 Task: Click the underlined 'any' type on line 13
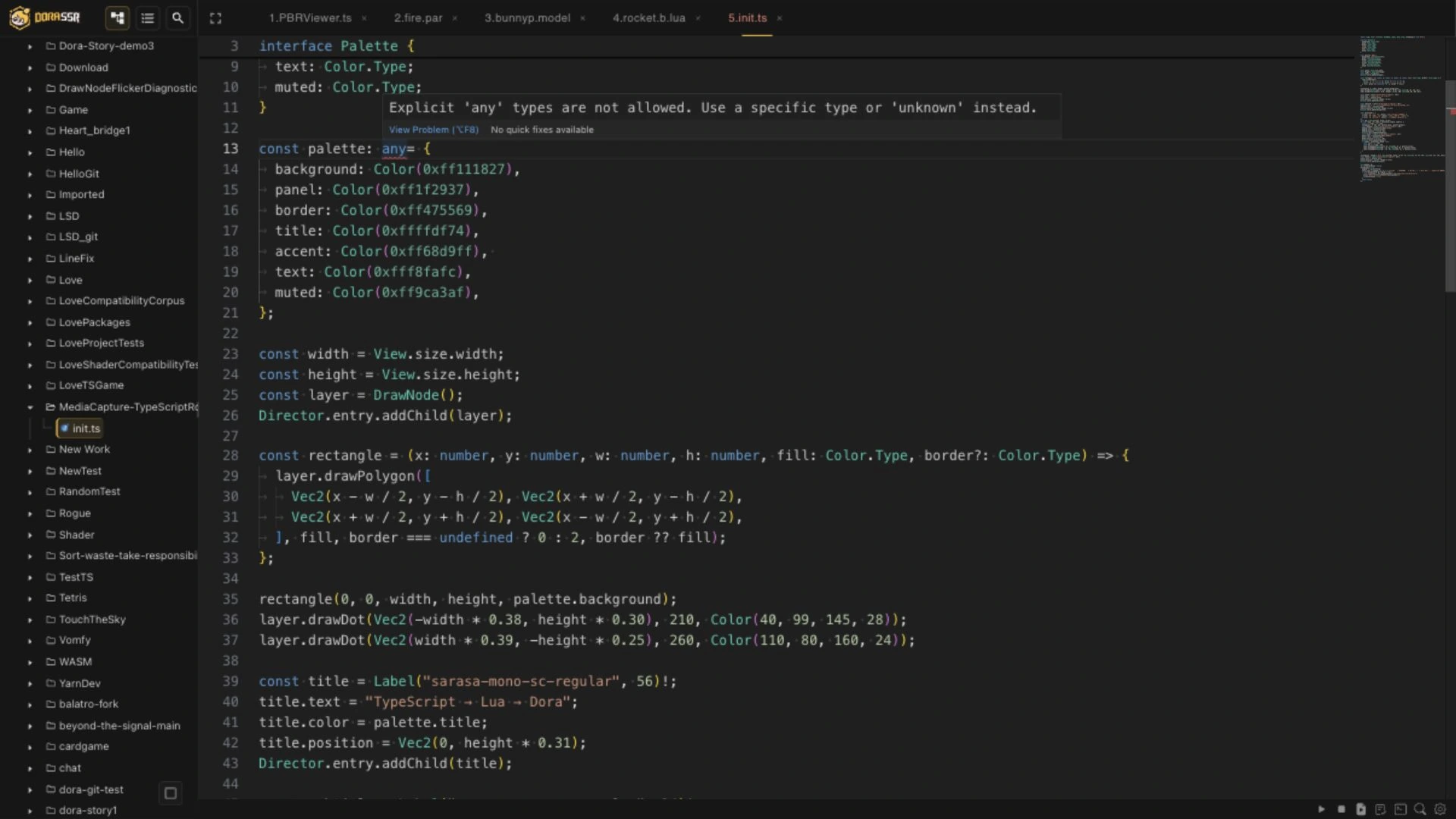pos(394,149)
